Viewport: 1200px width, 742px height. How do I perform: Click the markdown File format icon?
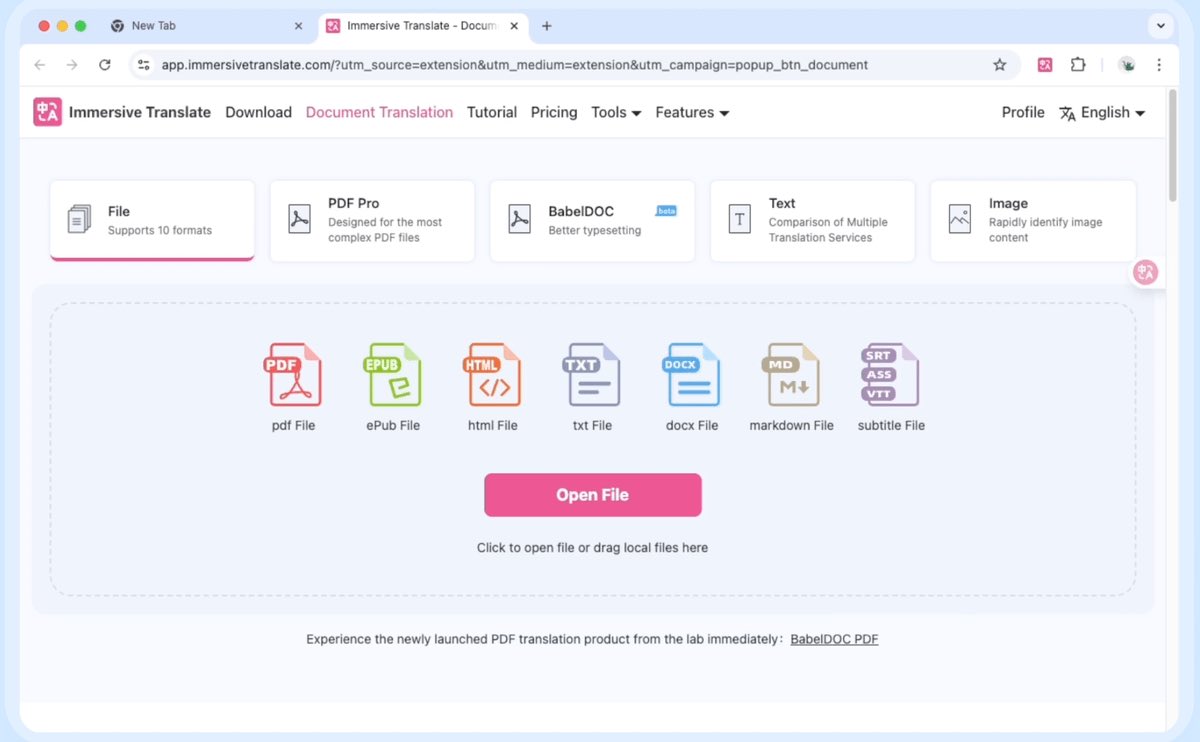[x=791, y=374]
